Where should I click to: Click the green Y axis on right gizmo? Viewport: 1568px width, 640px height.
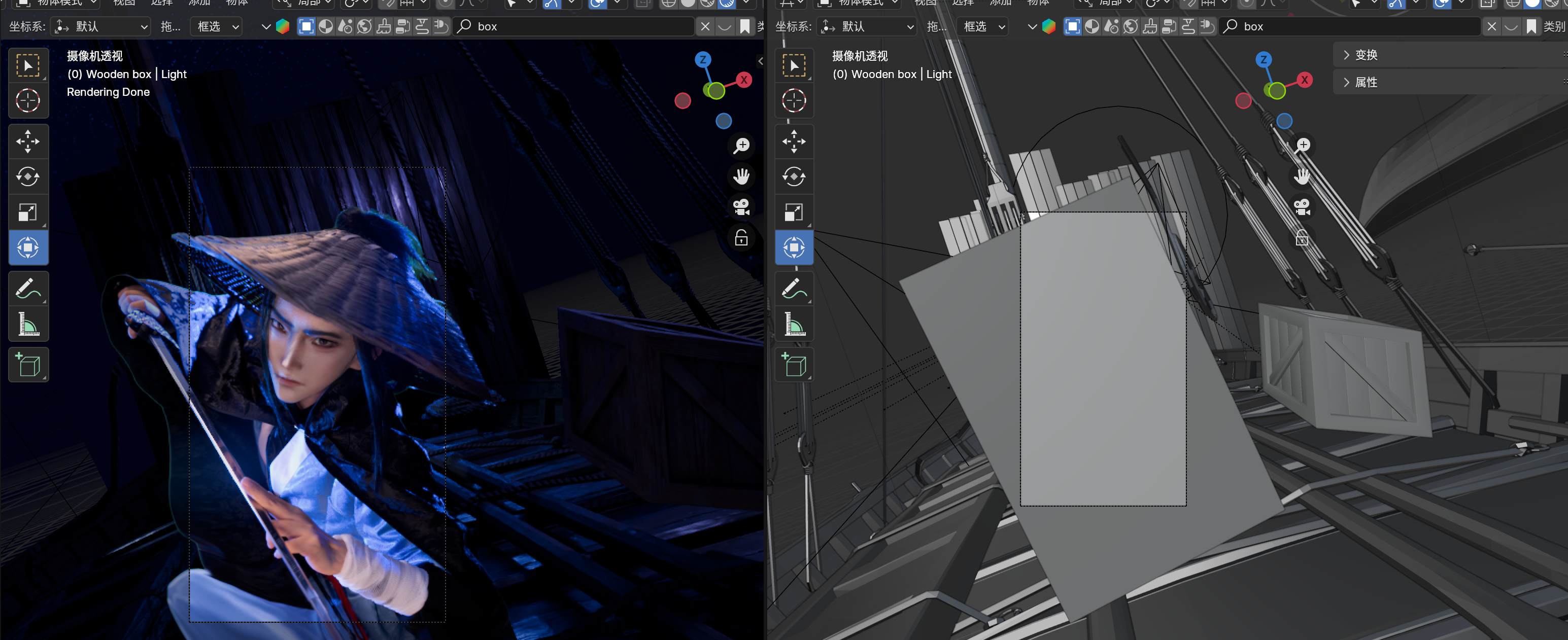click(1276, 91)
